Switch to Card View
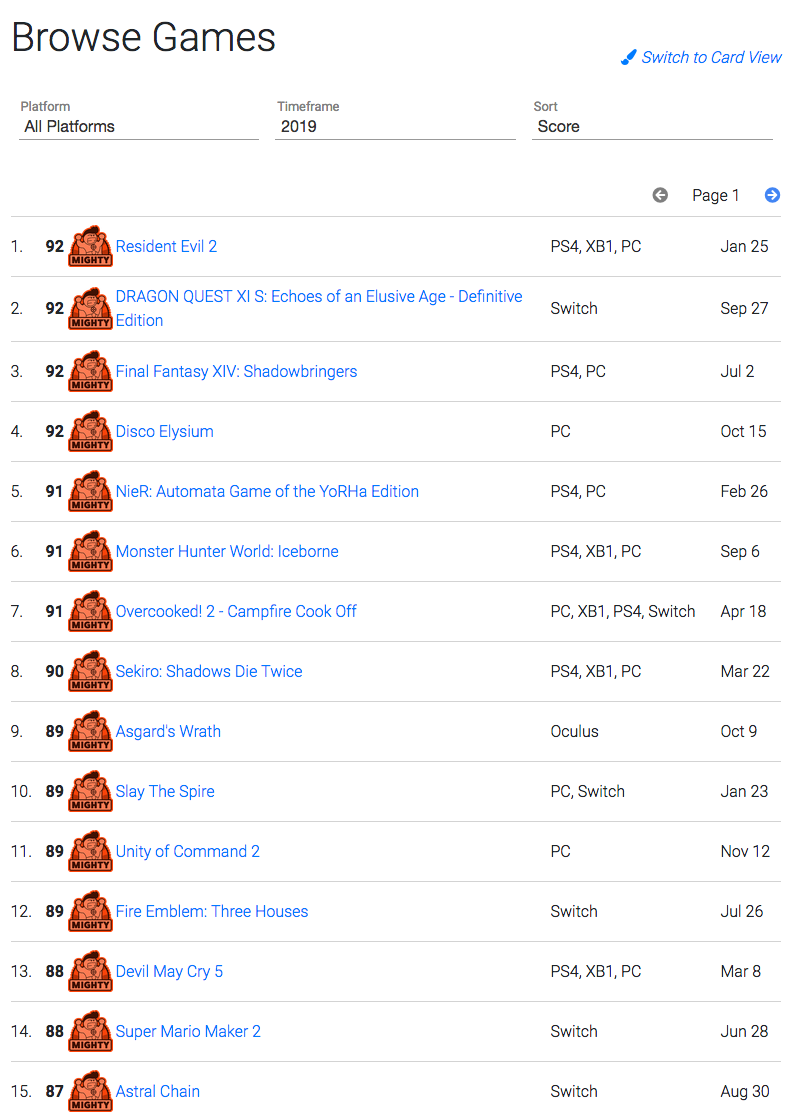This screenshot has width=787, height=1120. point(711,57)
